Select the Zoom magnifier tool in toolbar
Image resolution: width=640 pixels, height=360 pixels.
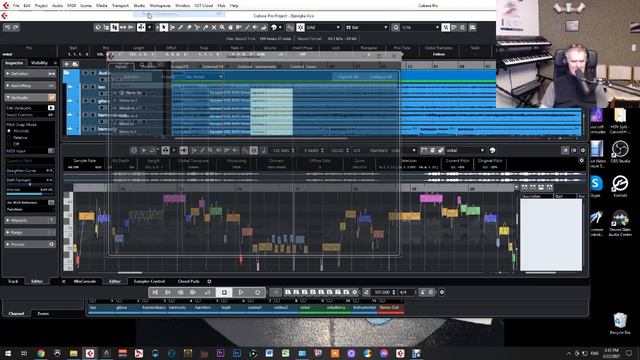click(222, 27)
